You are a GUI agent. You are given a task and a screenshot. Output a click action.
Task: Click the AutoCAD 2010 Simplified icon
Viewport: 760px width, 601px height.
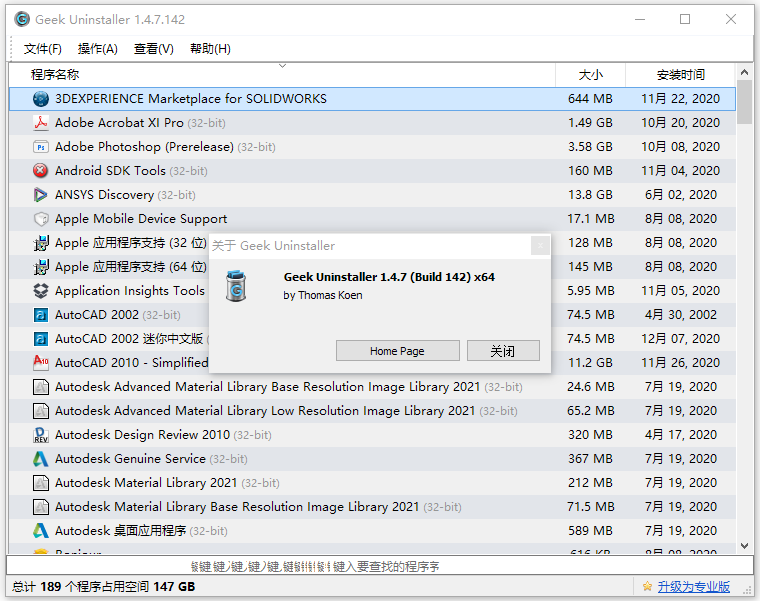pyautogui.click(x=41, y=362)
